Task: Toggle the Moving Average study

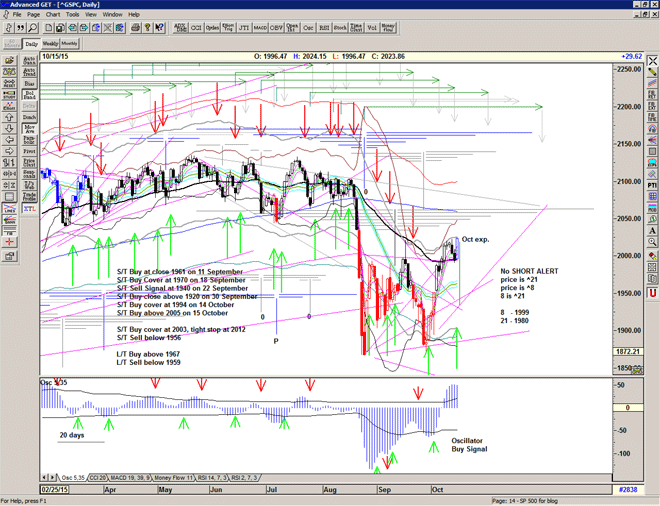Action: click(x=29, y=128)
